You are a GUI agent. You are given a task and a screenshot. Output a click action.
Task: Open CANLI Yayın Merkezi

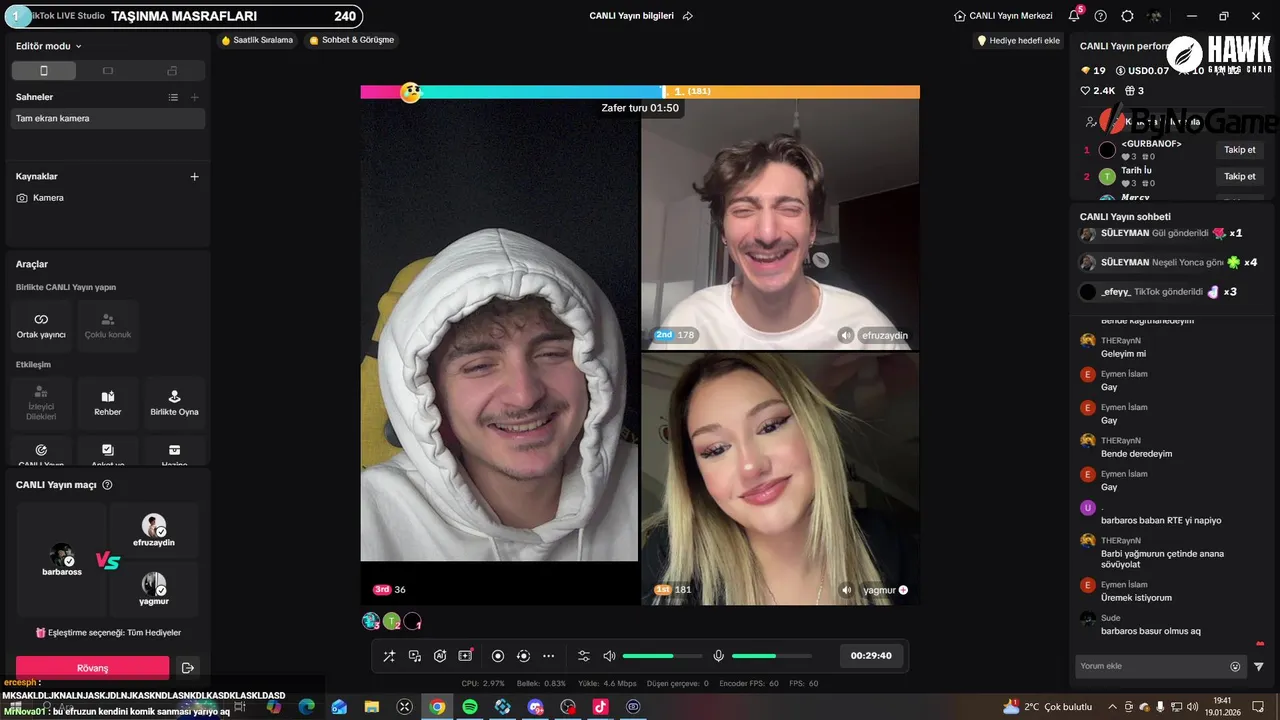click(x=1003, y=16)
